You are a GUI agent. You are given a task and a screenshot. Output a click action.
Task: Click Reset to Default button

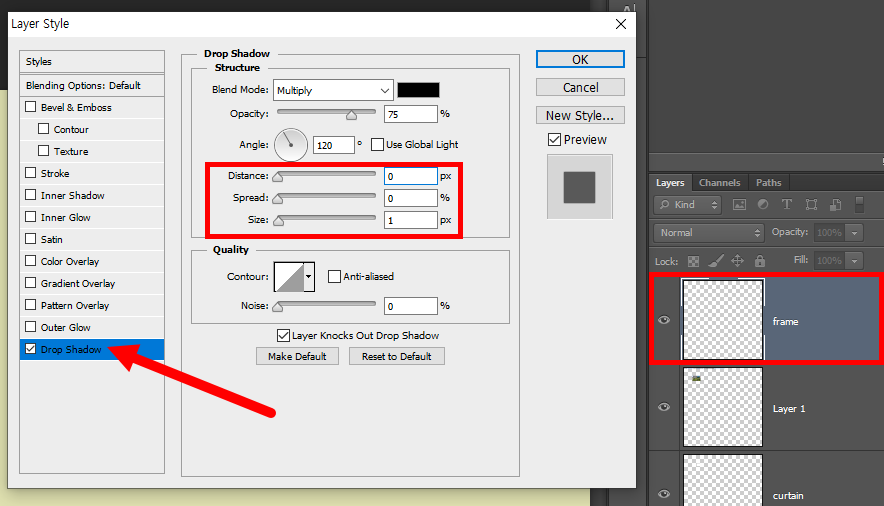(396, 356)
